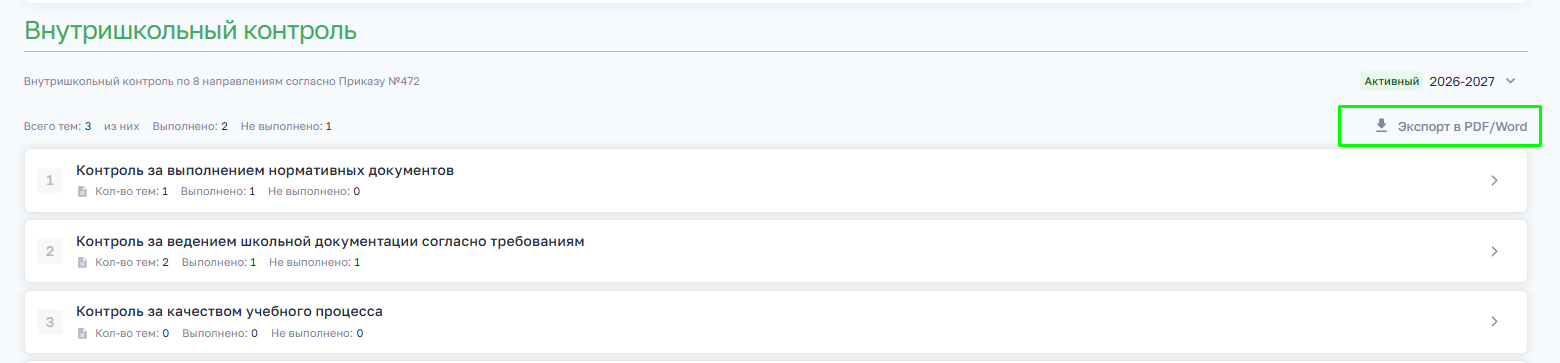
Task: Click the Всего тем: 3 summary counter
Action: click(58, 126)
